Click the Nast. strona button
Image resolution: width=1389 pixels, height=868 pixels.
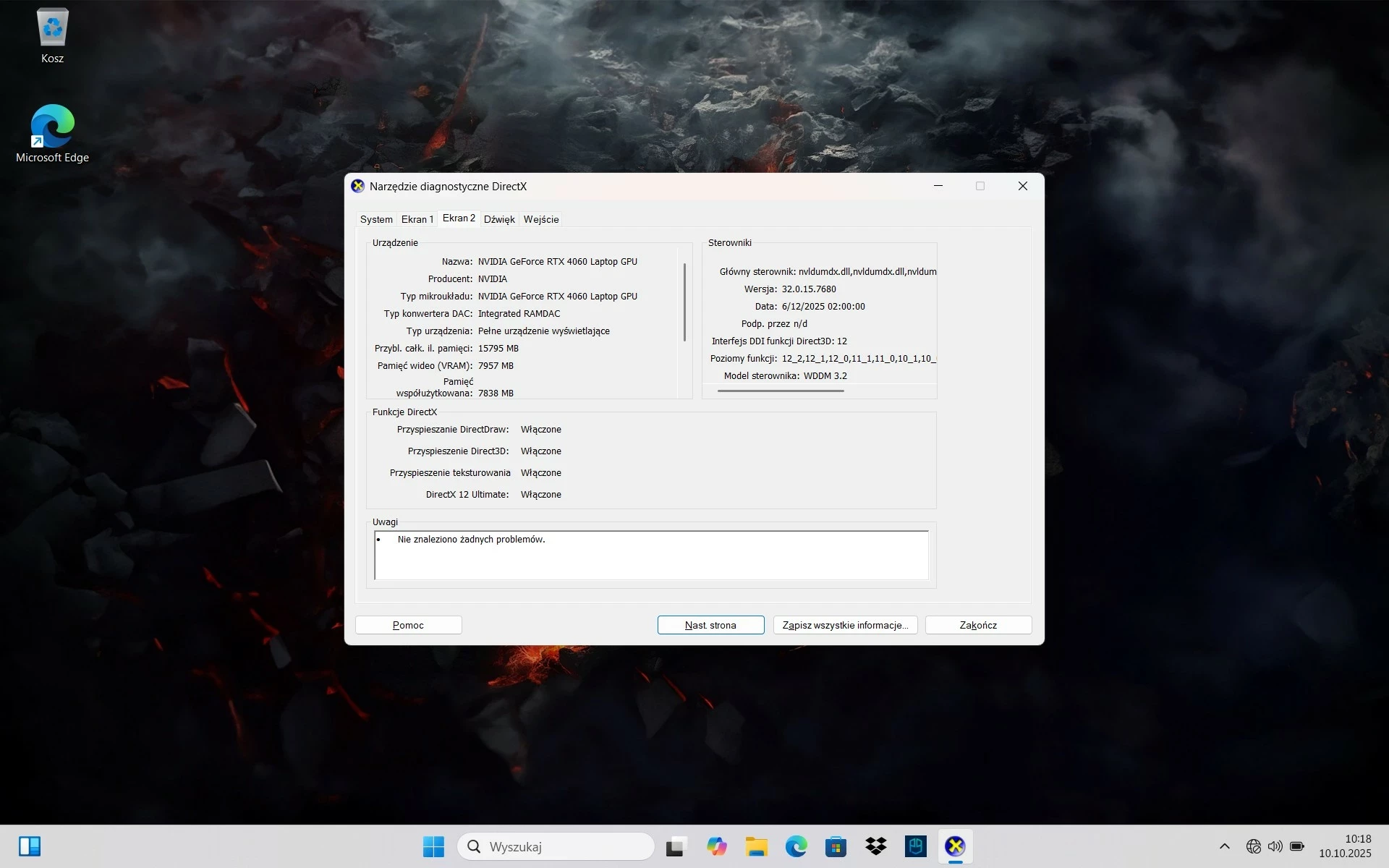[x=710, y=625]
